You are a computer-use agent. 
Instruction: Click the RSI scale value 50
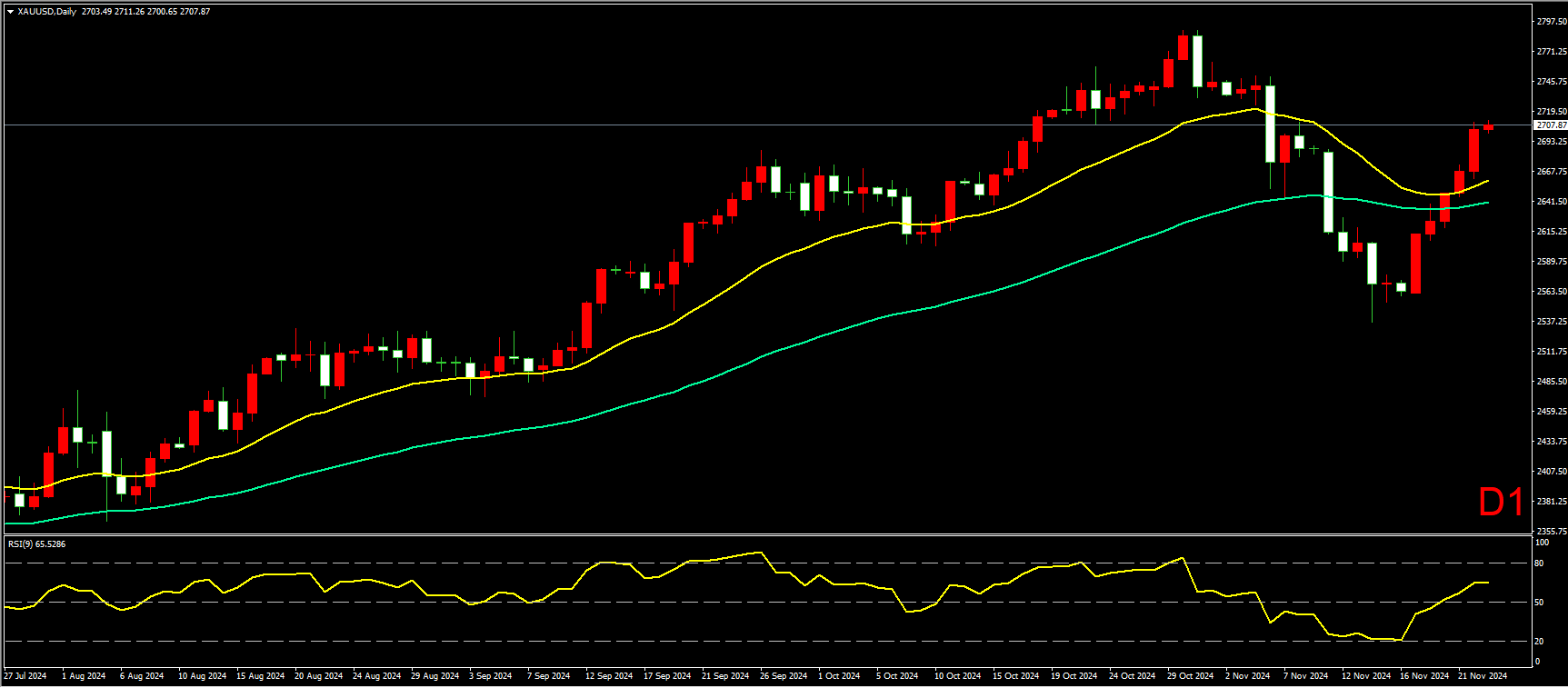coord(1540,602)
